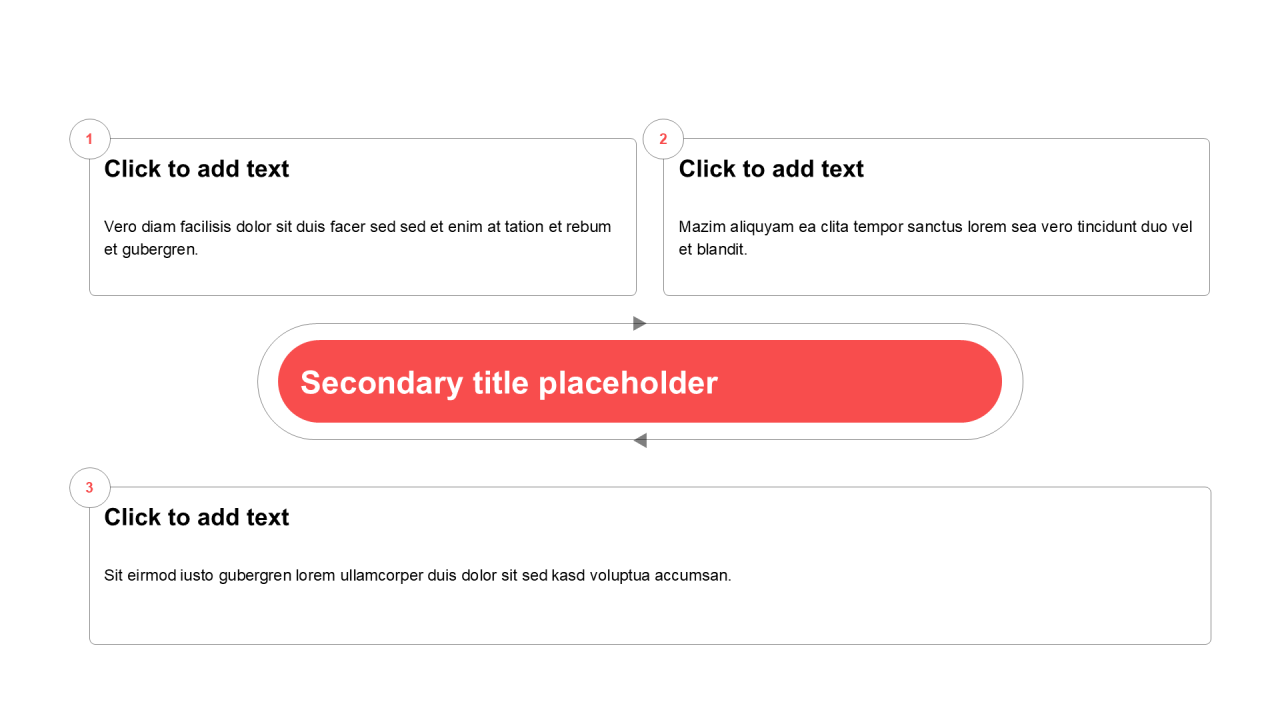Select the "Click to add text" heading in box 3
The image size is (1280, 720).
point(196,517)
